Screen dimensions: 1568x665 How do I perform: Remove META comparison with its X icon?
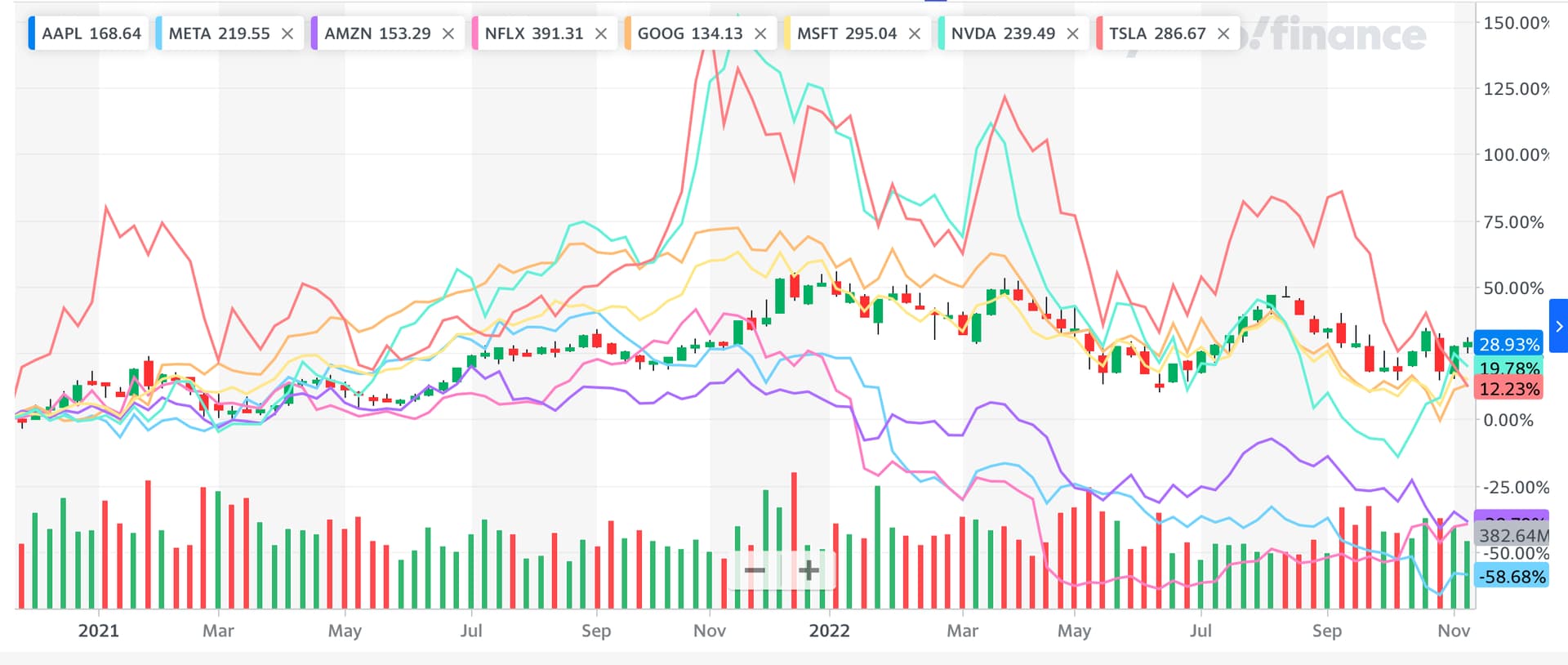[287, 33]
